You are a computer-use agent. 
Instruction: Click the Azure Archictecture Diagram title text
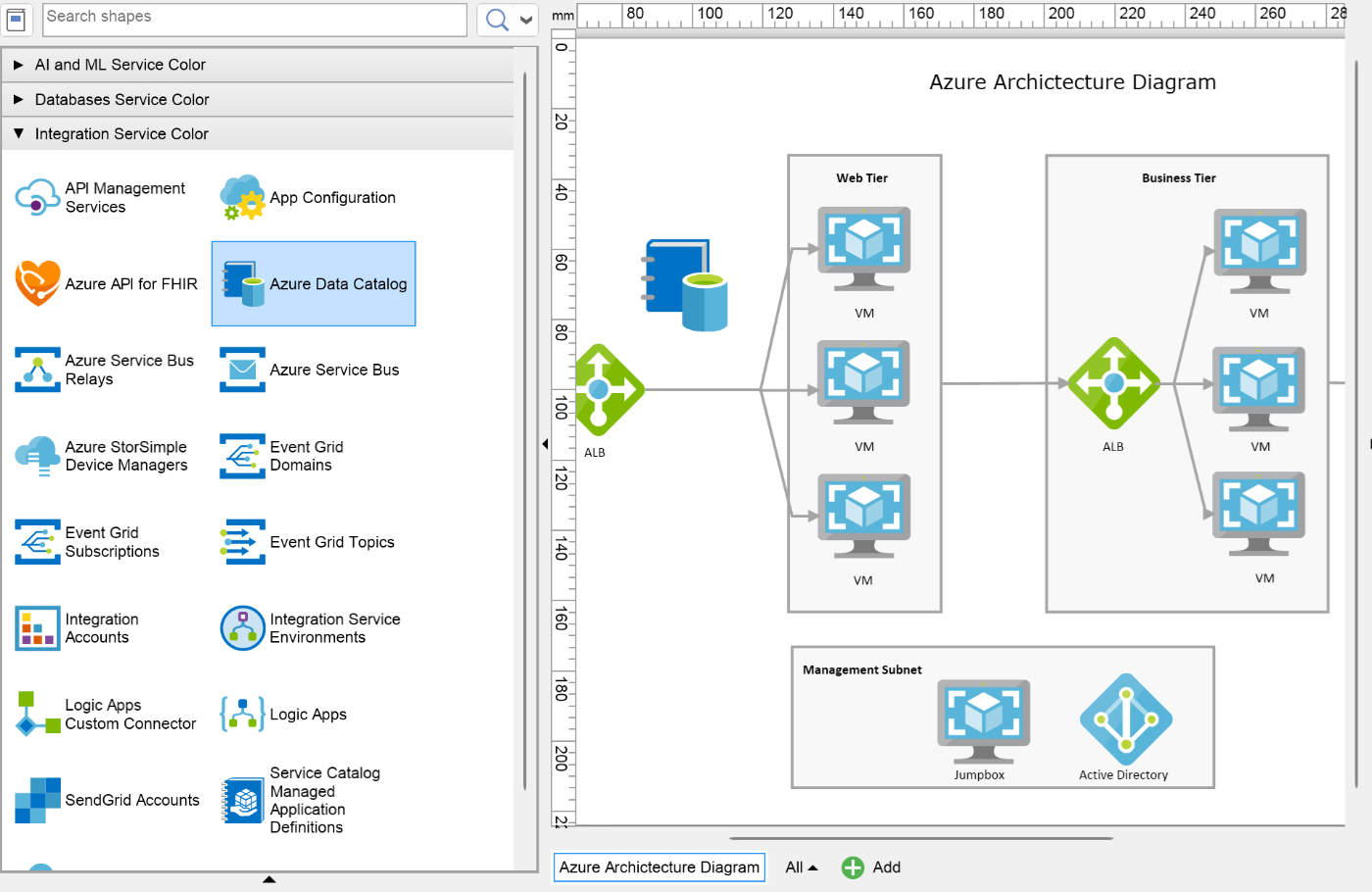click(x=1073, y=82)
